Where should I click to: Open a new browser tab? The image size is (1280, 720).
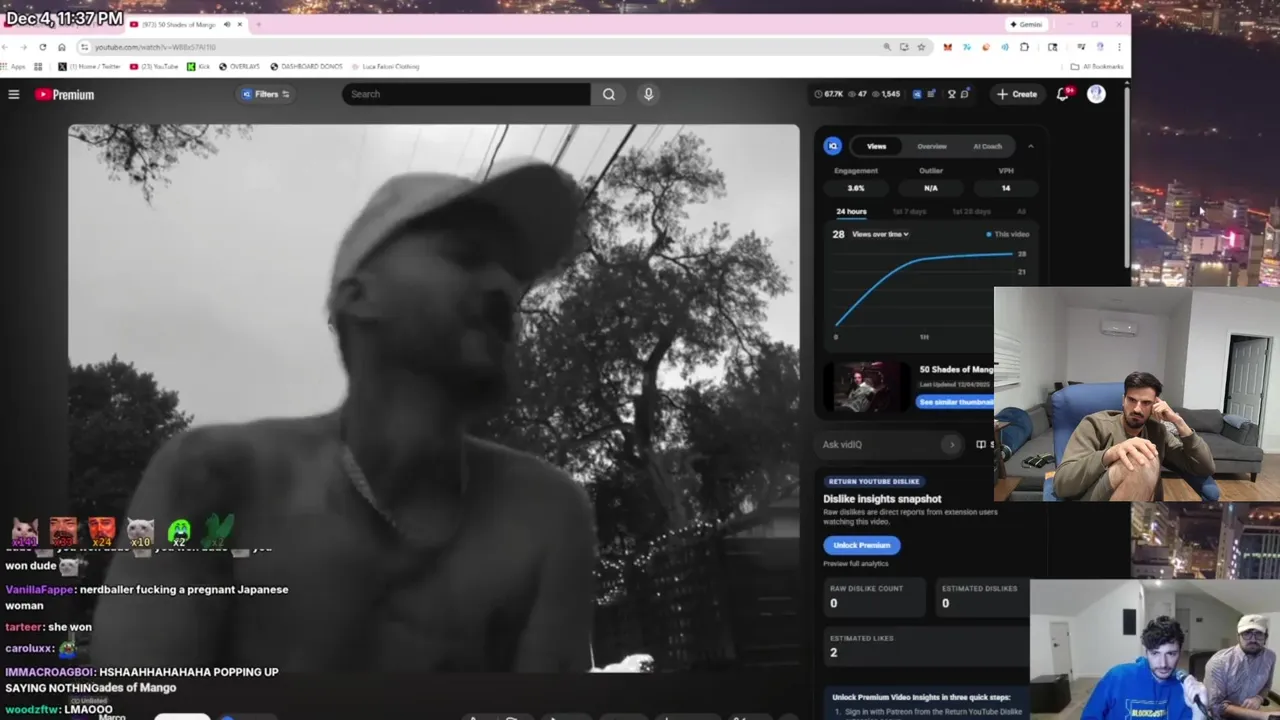(x=258, y=24)
